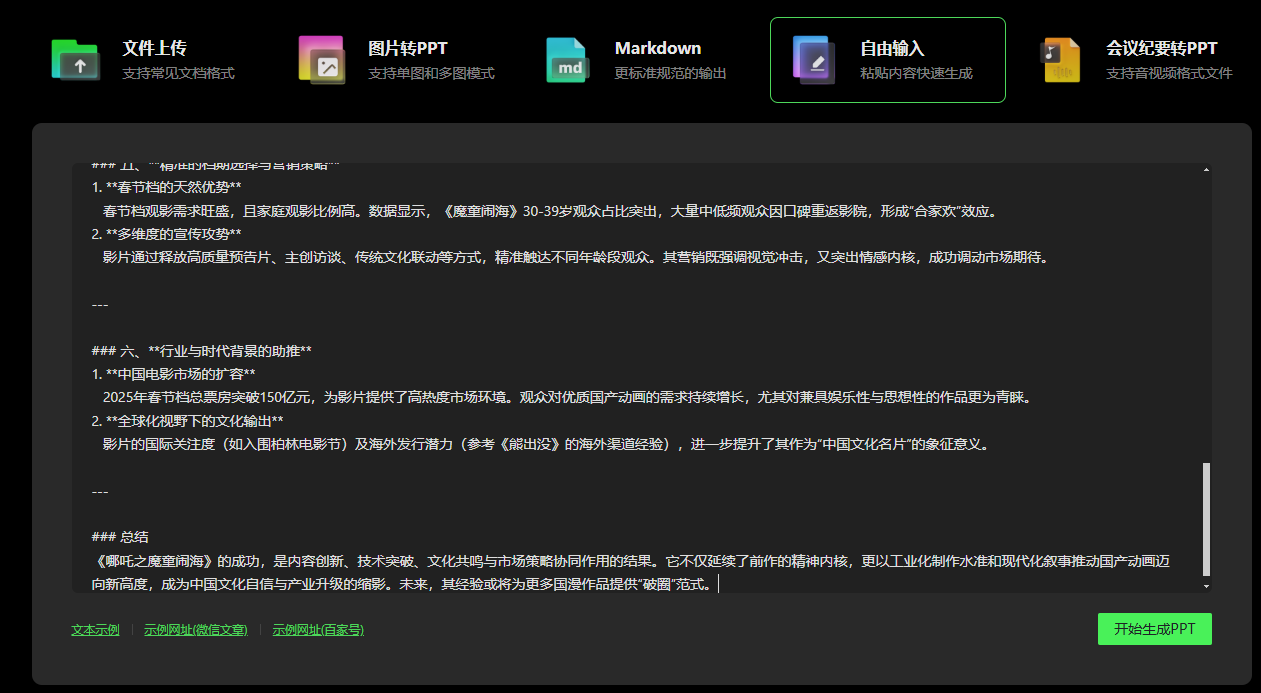Click the line starting "影片的国际关注度"
This screenshot has height=693, width=1261.
point(545,444)
